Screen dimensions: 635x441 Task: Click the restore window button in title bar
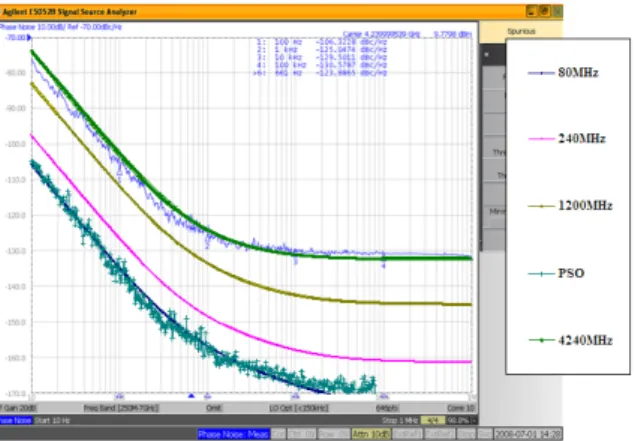pyautogui.click(x=545, y=11)
